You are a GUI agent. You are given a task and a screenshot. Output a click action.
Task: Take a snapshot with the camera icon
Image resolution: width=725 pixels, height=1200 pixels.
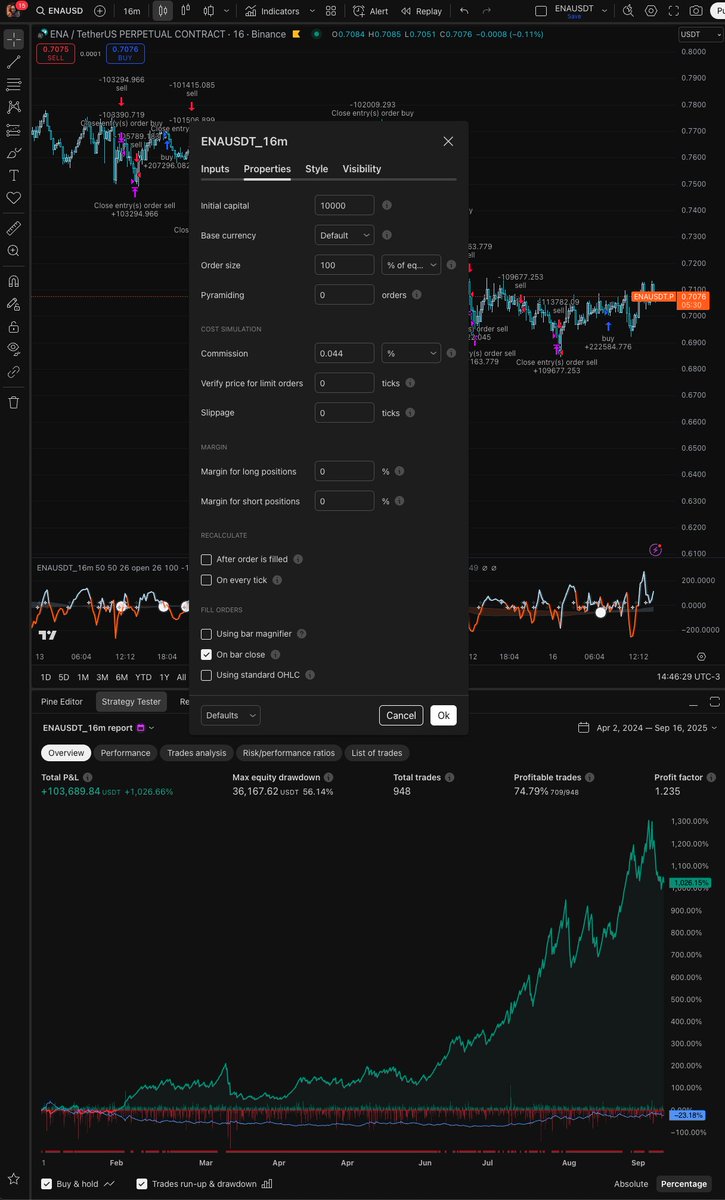696,11
